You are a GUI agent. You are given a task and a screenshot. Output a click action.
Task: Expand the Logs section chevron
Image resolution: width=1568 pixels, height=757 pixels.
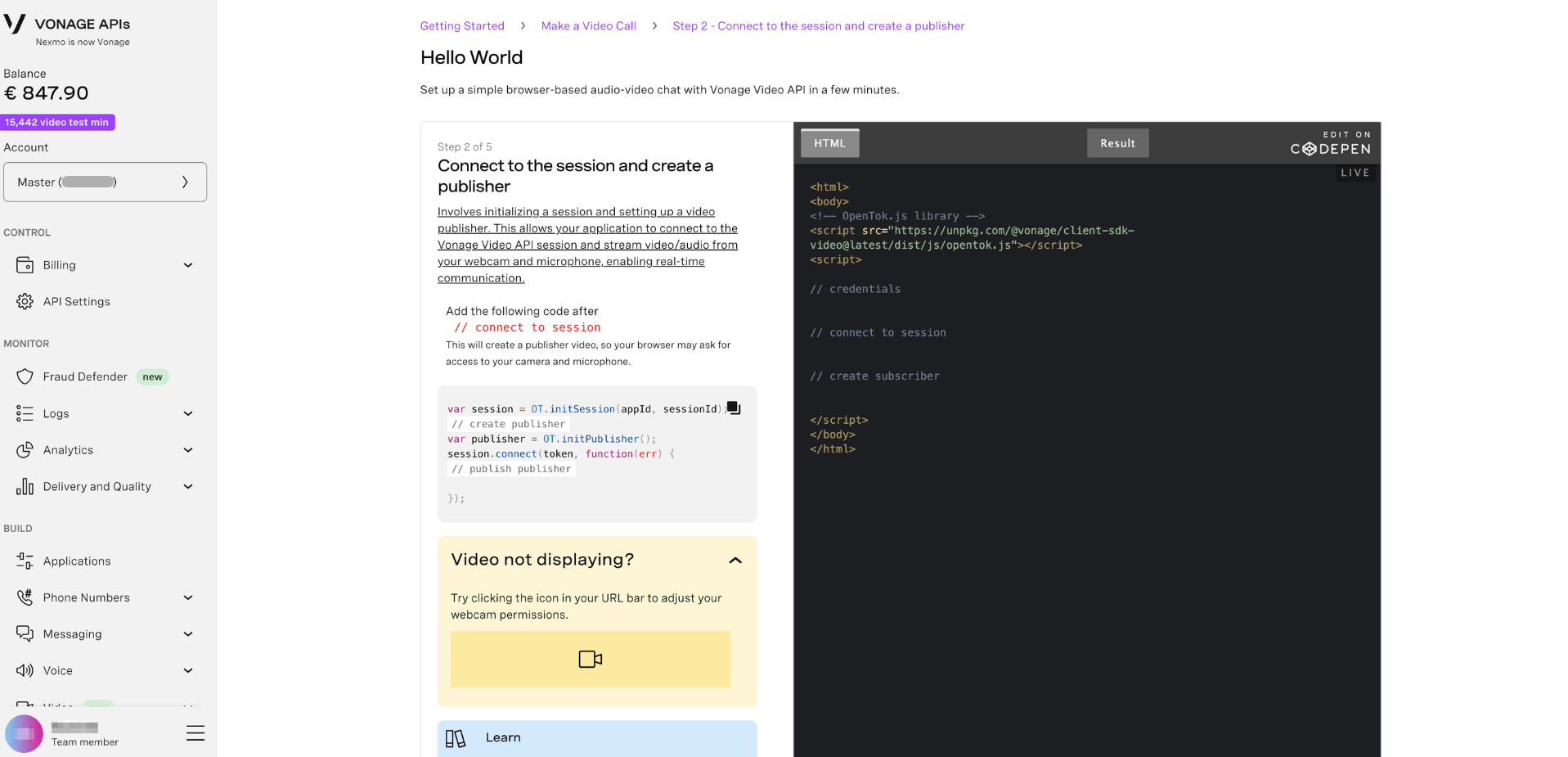(x=188, y=413)
